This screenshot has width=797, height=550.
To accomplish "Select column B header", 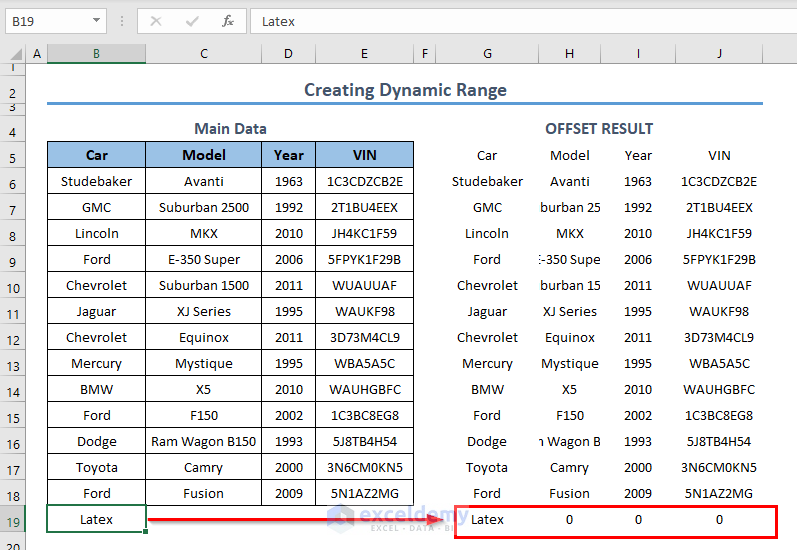I will [96, 53].
